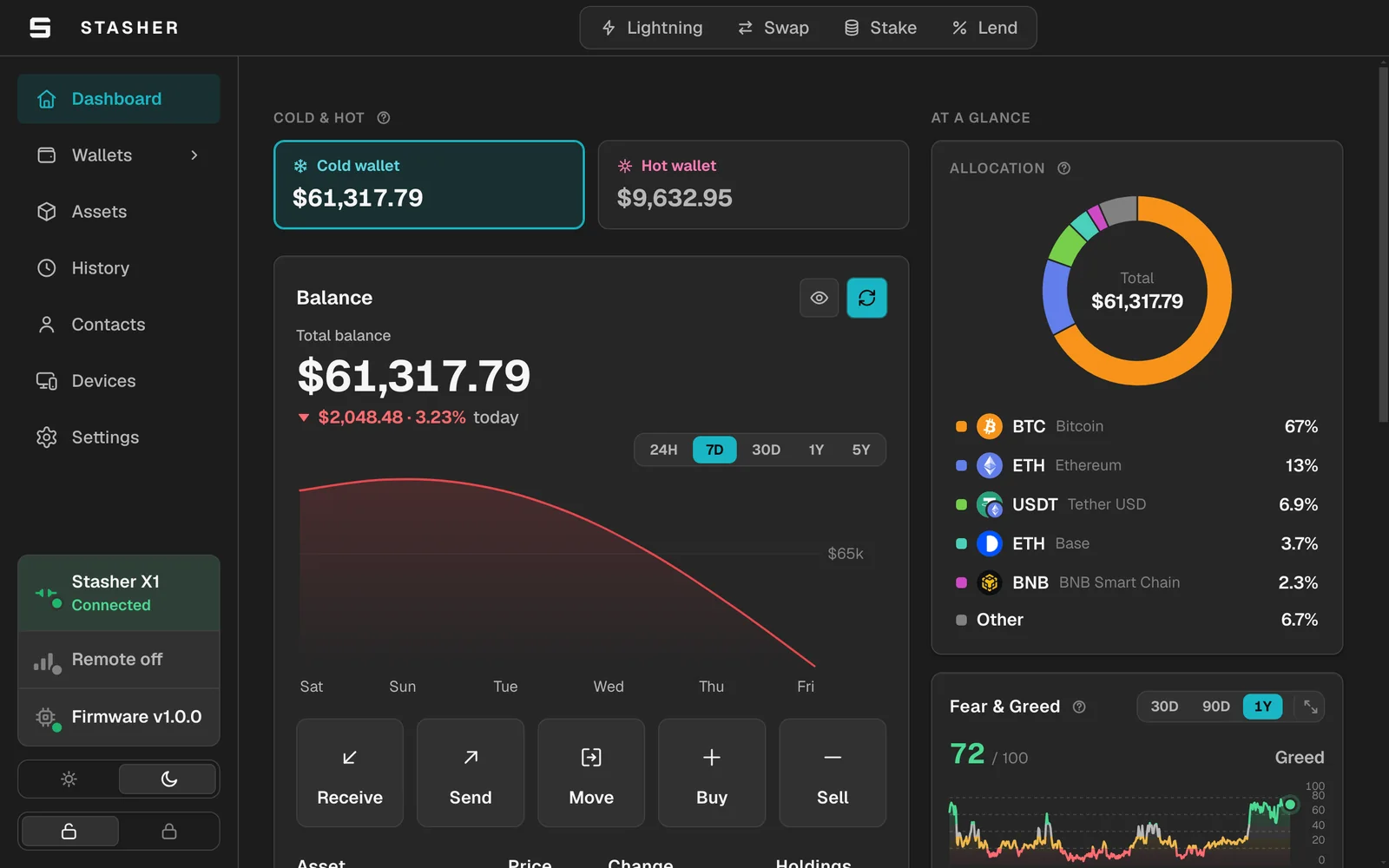Screen dimensions: 1389x868
Task: Select the Hot wallet card
Action: point(754,185)
